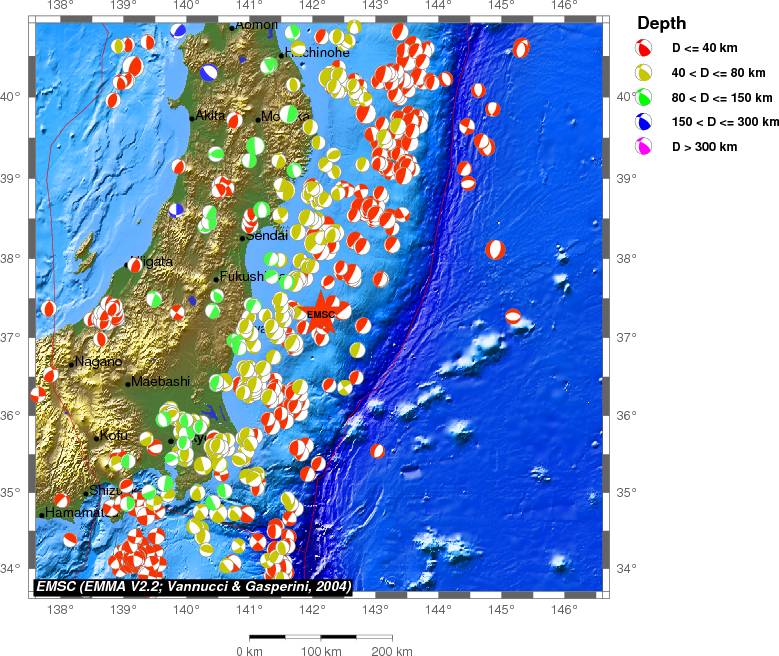Click the isolated red beachball near 38°N, 145°E
The height and width of the screenshot is (656, 779).
(x=496, y=249)
